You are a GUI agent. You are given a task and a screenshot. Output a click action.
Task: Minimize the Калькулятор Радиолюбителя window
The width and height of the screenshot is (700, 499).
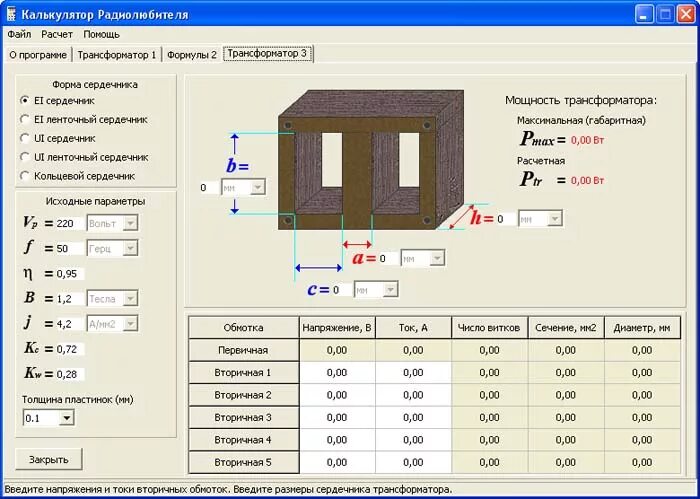[643, 15]
